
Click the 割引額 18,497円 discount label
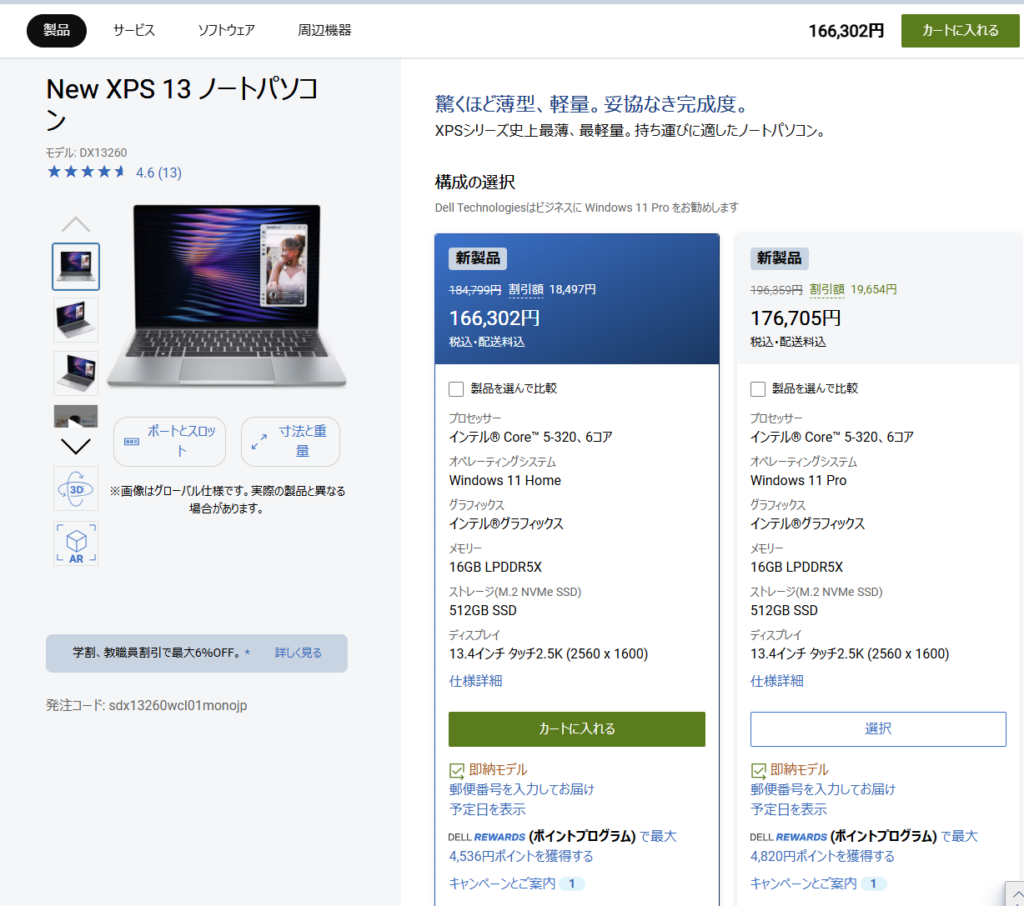tap(552, 289)
